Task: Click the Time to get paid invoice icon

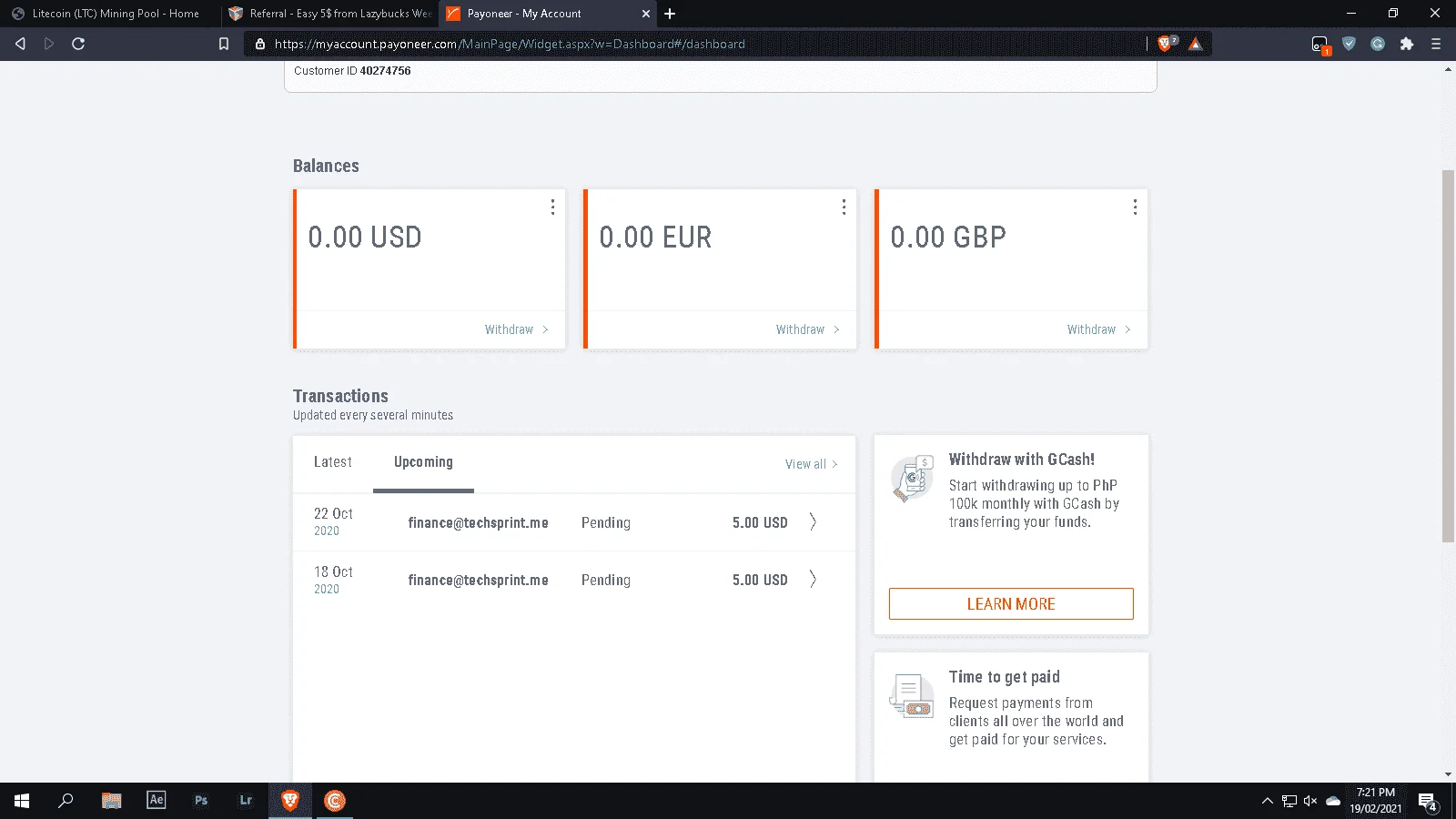Action: 913,696
